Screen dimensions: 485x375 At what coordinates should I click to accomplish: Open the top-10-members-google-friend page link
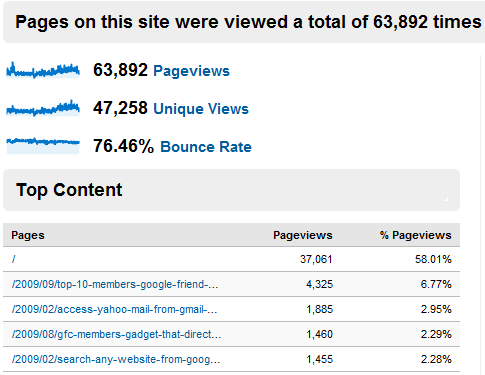tap(115, 284)
